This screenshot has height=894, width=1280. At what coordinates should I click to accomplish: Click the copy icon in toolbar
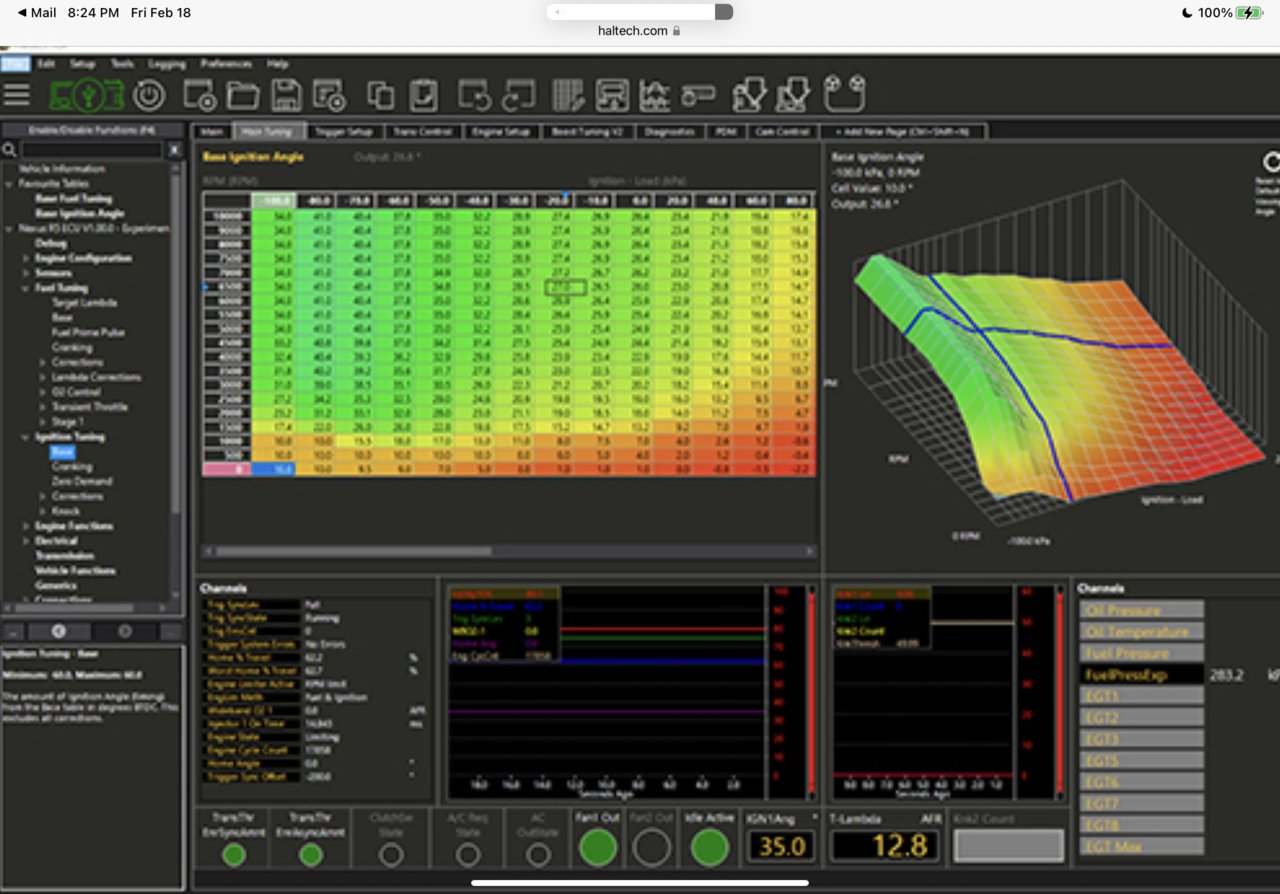[x=380, y=95]
